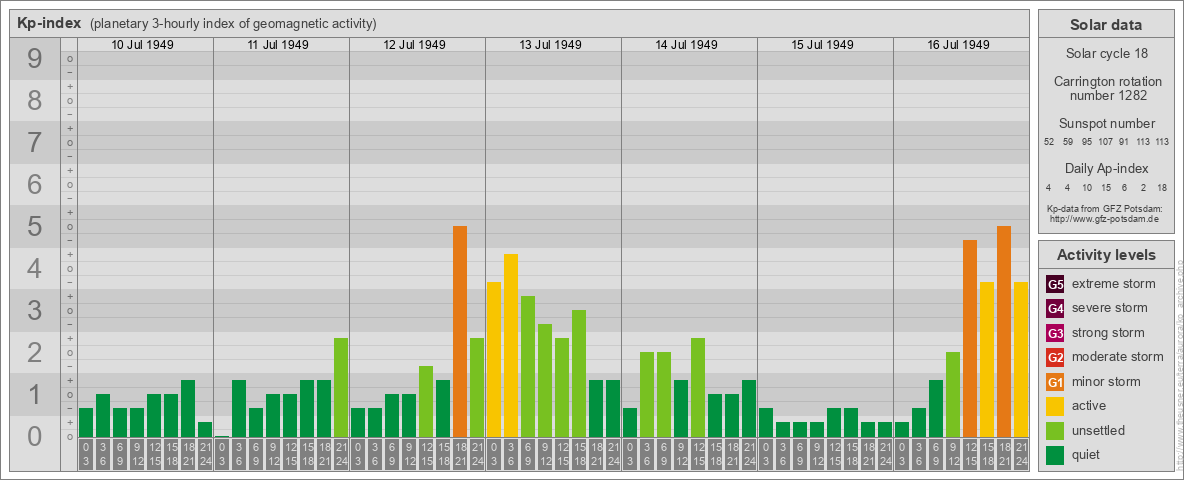The height and width of the screenshot is (480, 1184).
Task: Click the 'Solar cycle 18' text
Action: [1105, 54]
